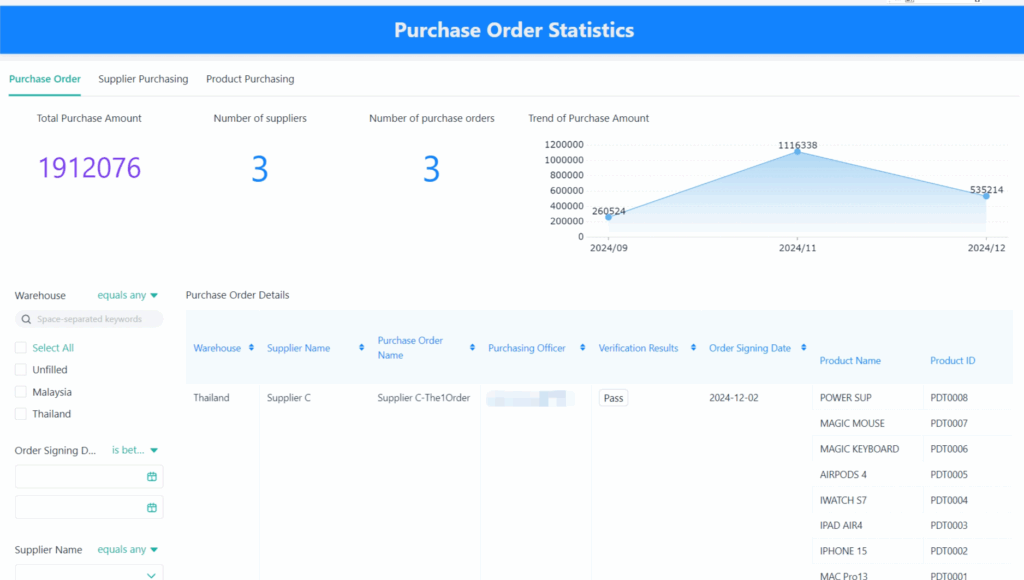This screenshot has width=1024, height=580.
Task: Click the Space-separated keywords search field
Action: pos(97,319)
